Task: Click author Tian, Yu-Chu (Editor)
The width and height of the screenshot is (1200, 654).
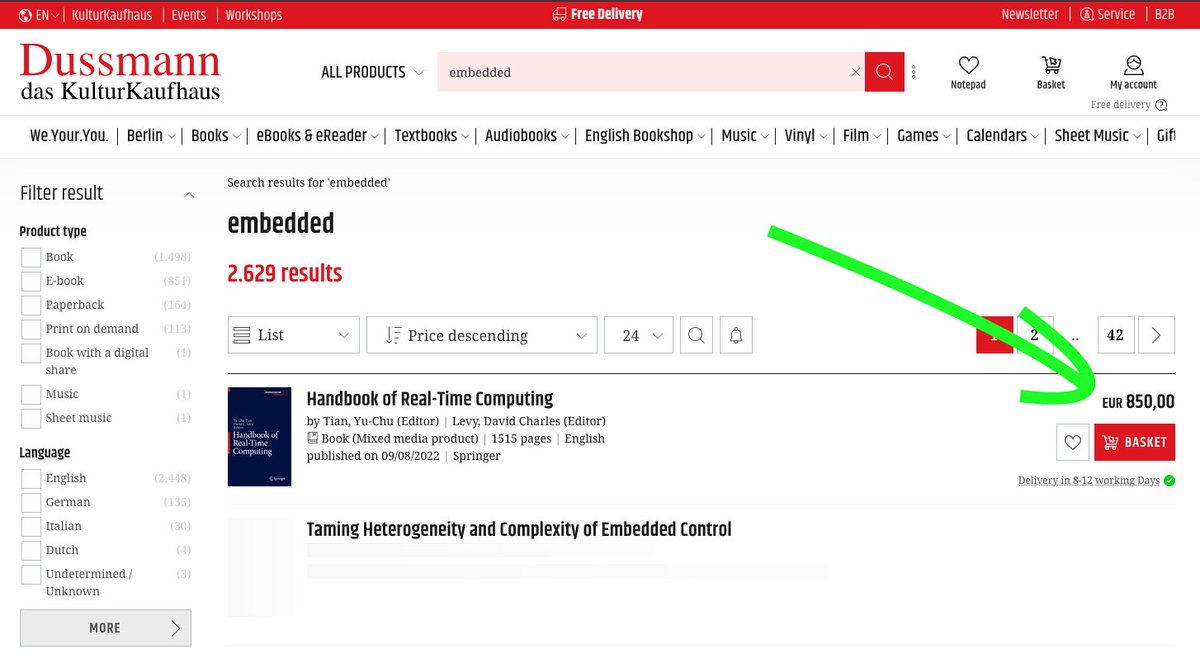Action: (381, 421)
